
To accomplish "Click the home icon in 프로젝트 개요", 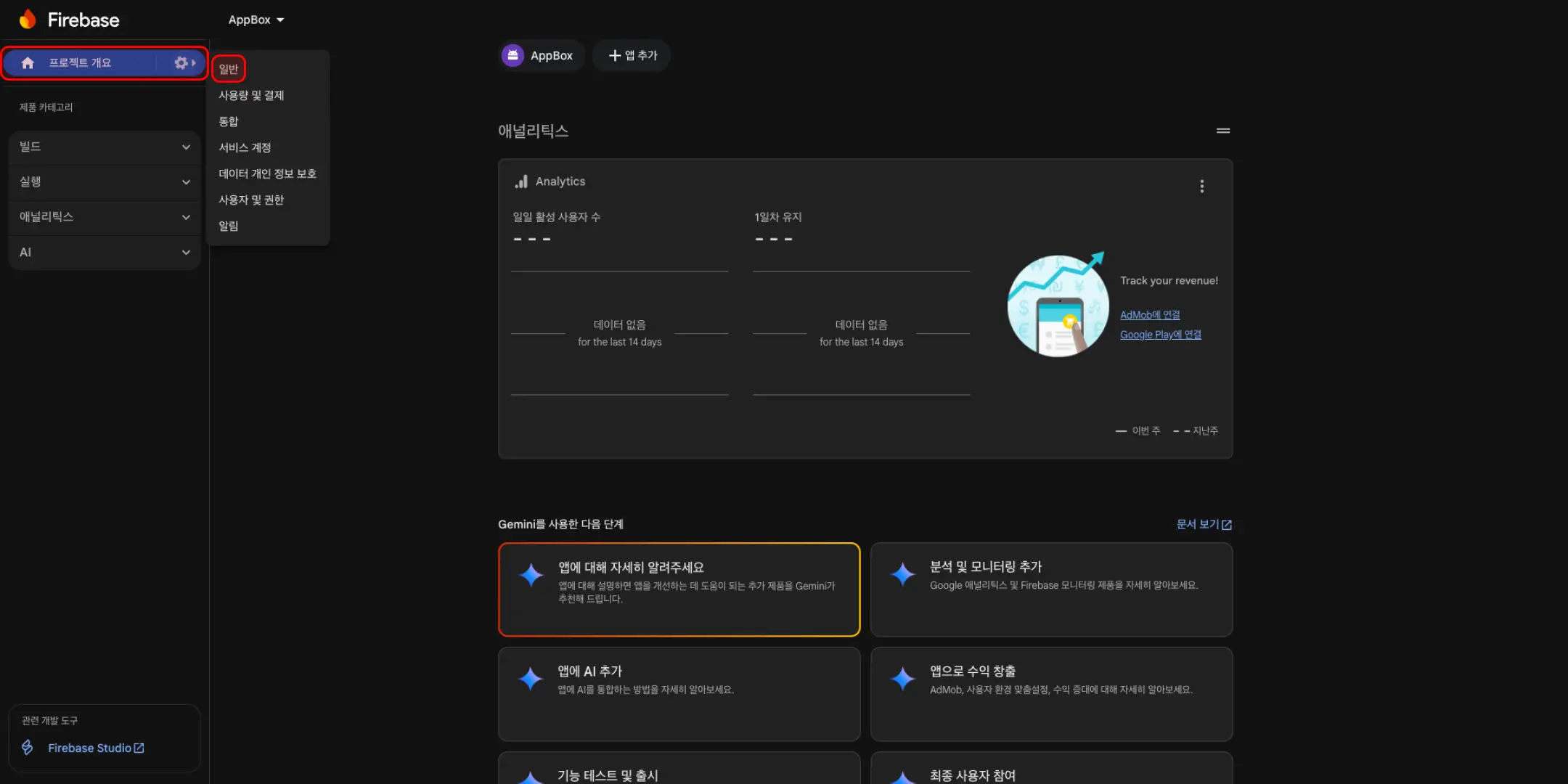I will (x=28, y=63).
